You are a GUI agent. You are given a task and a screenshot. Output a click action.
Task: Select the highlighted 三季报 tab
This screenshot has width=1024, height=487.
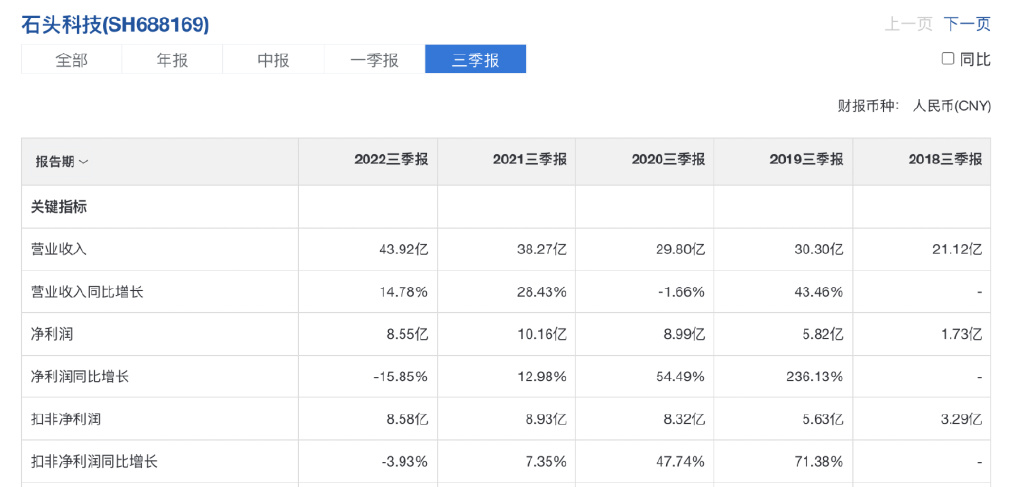475,59
